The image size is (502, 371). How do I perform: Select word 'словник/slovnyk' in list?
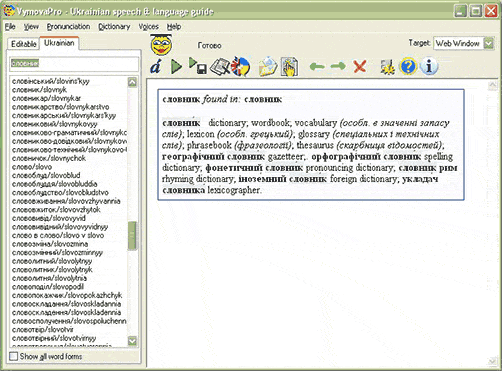point(39,90)
